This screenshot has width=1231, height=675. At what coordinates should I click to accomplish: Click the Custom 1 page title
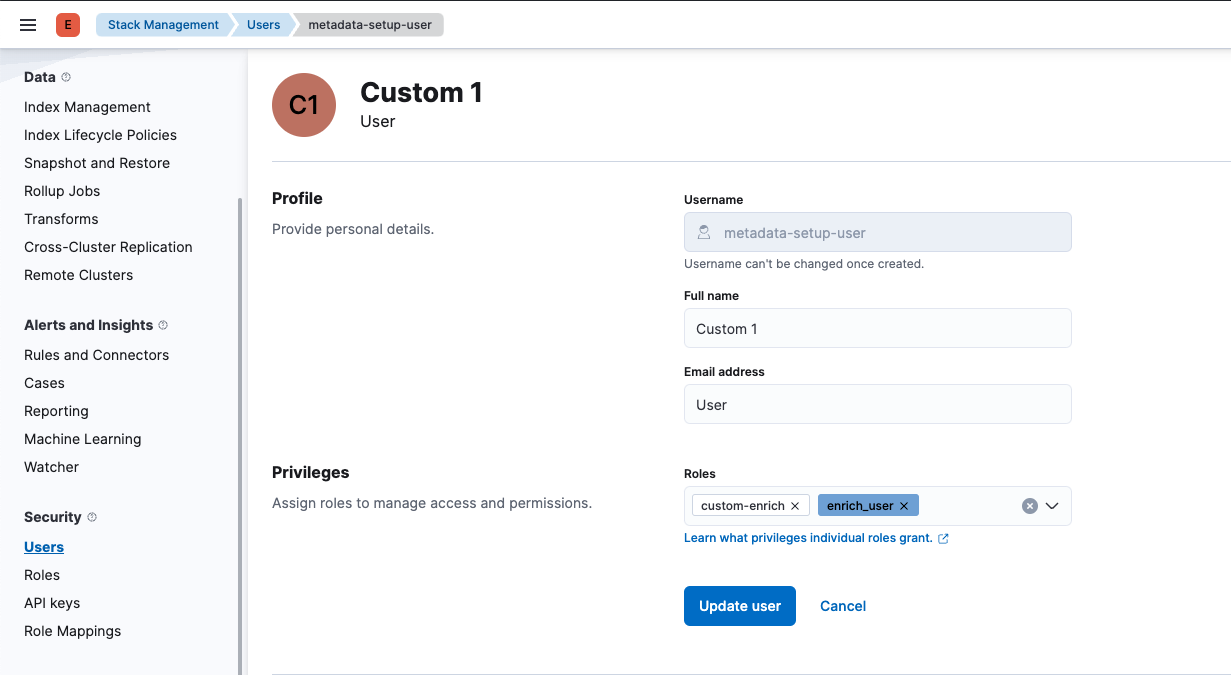[421, 92]
